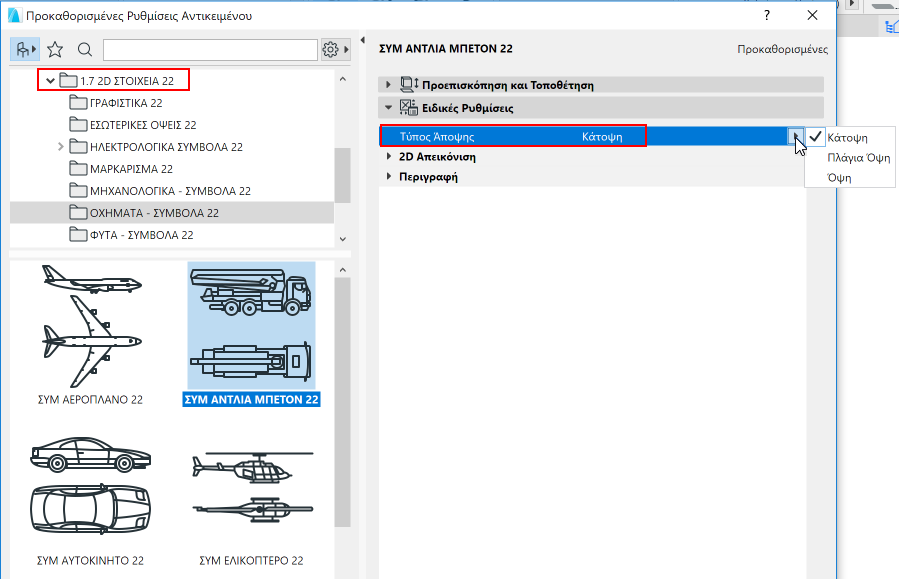This screenshot has width=899, height=579.
Task: Open the library gear settings menu
Action: (335, 50)
